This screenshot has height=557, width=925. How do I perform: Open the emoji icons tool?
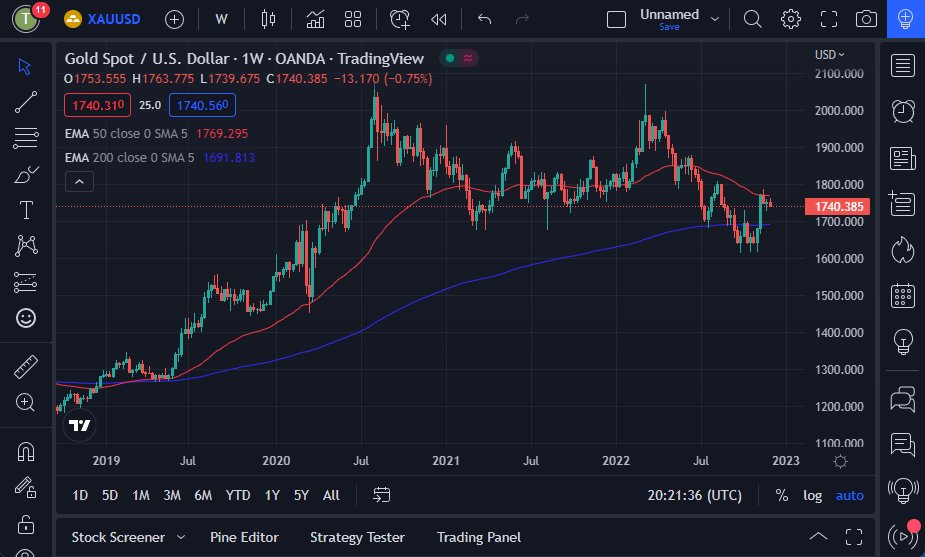27,318
